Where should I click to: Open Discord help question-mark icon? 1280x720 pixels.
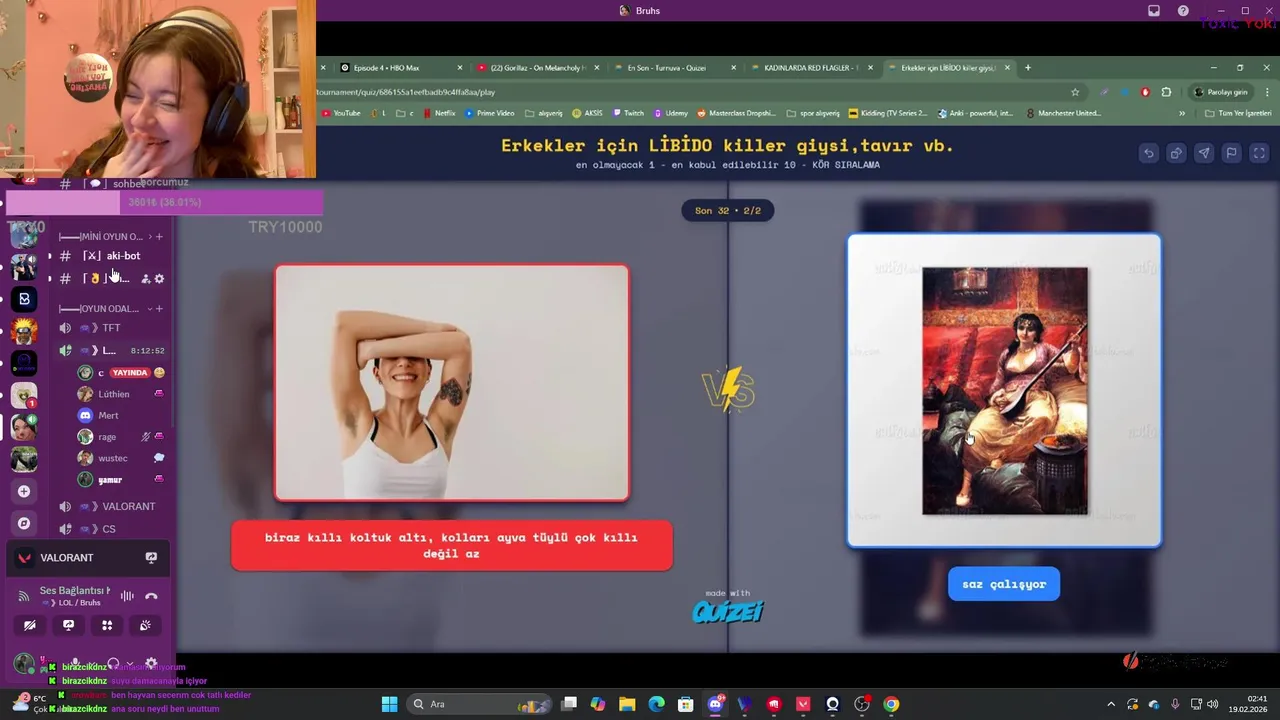pyautogui.click(x=1183, y=11)
